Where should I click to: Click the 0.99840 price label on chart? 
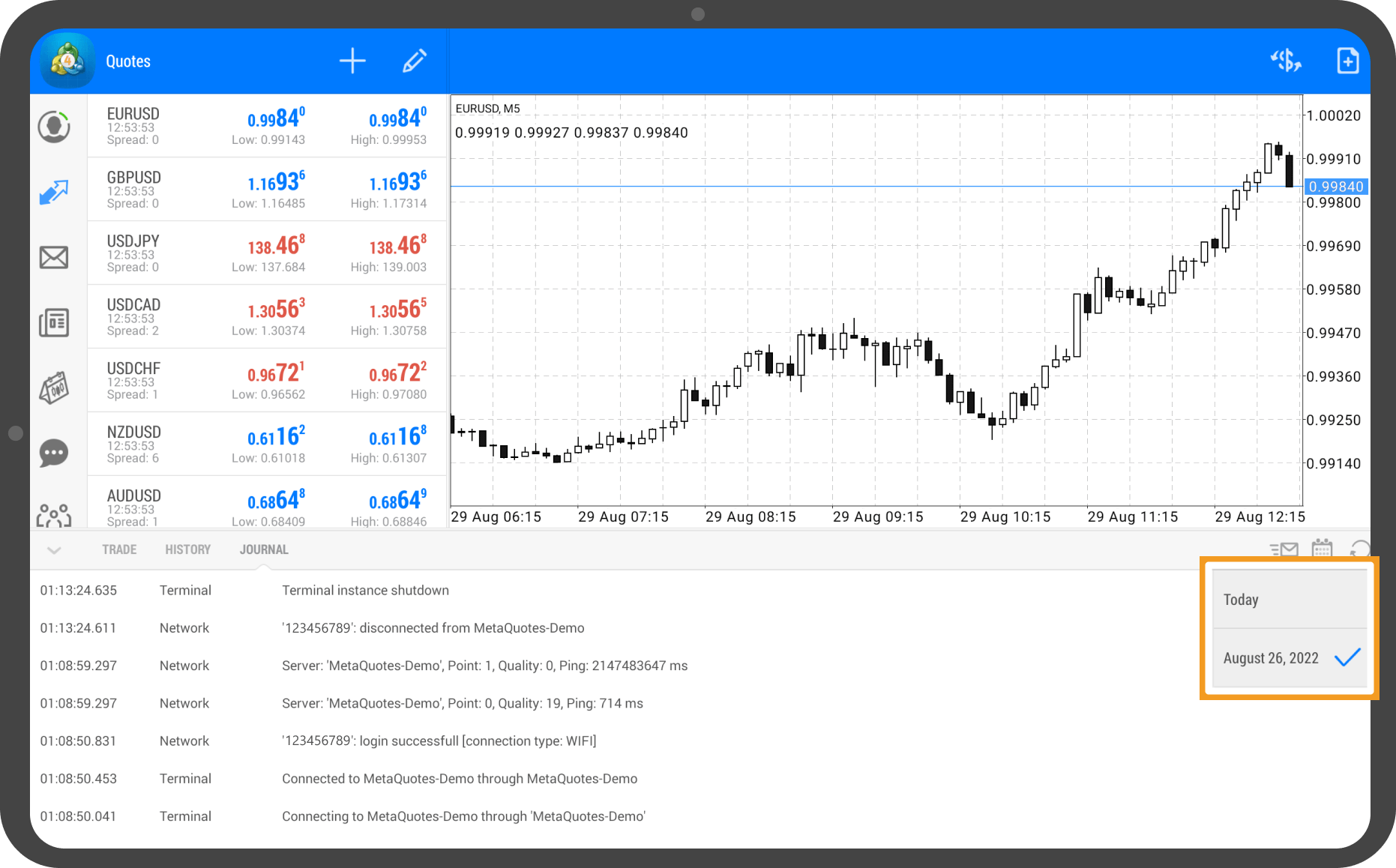1336,187
